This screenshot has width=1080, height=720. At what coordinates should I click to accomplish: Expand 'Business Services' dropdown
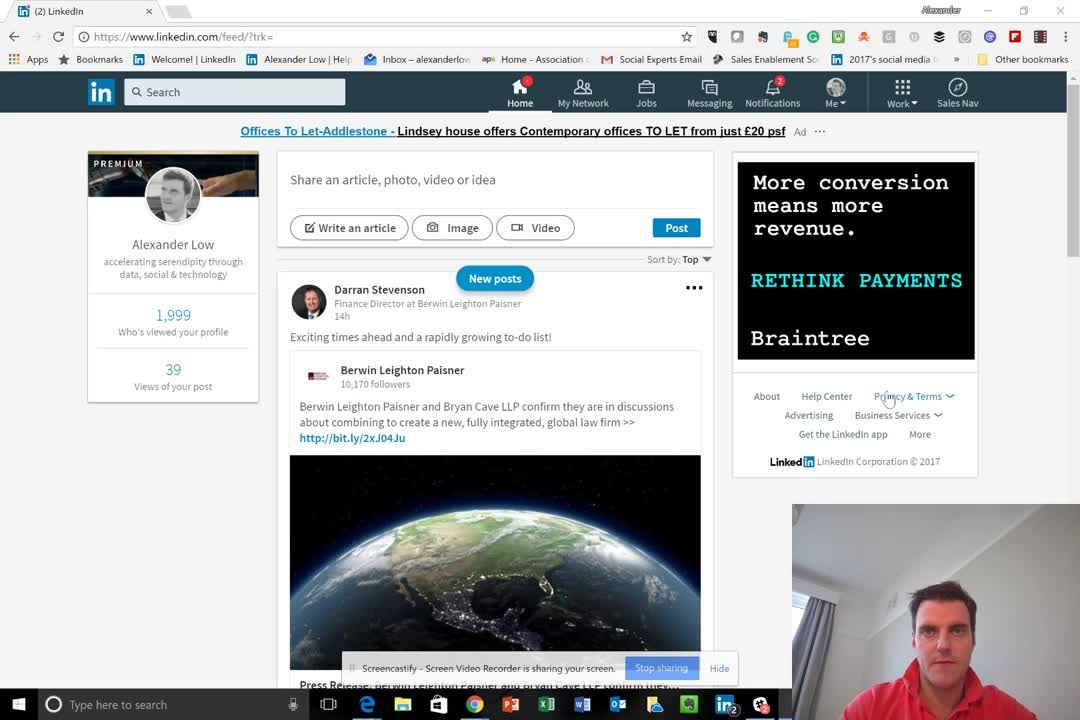point(898,415)
